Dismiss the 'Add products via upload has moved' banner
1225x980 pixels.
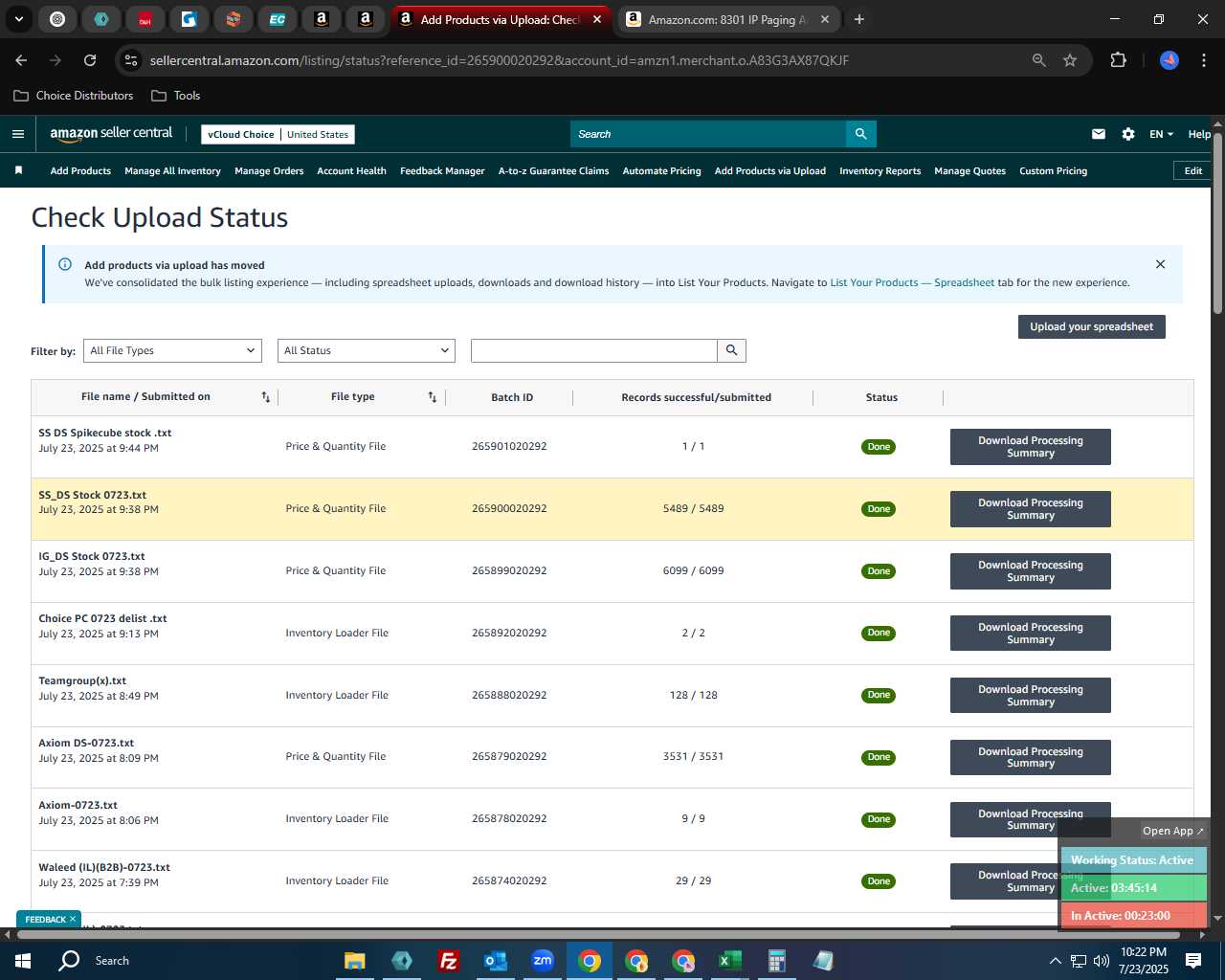pyautogui.click(x=1160, y=264)
